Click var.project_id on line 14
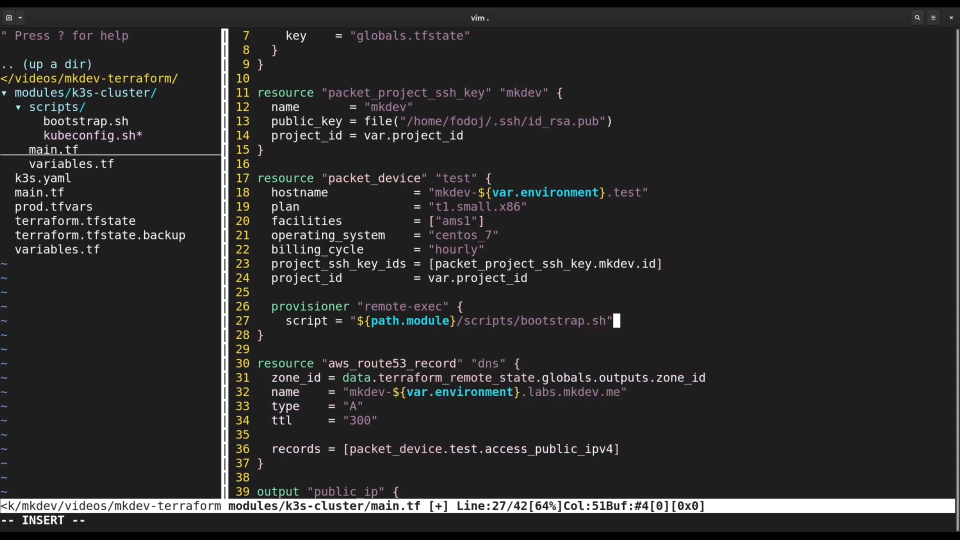Viewport: 960px width, 540px height. coord(413,135)
